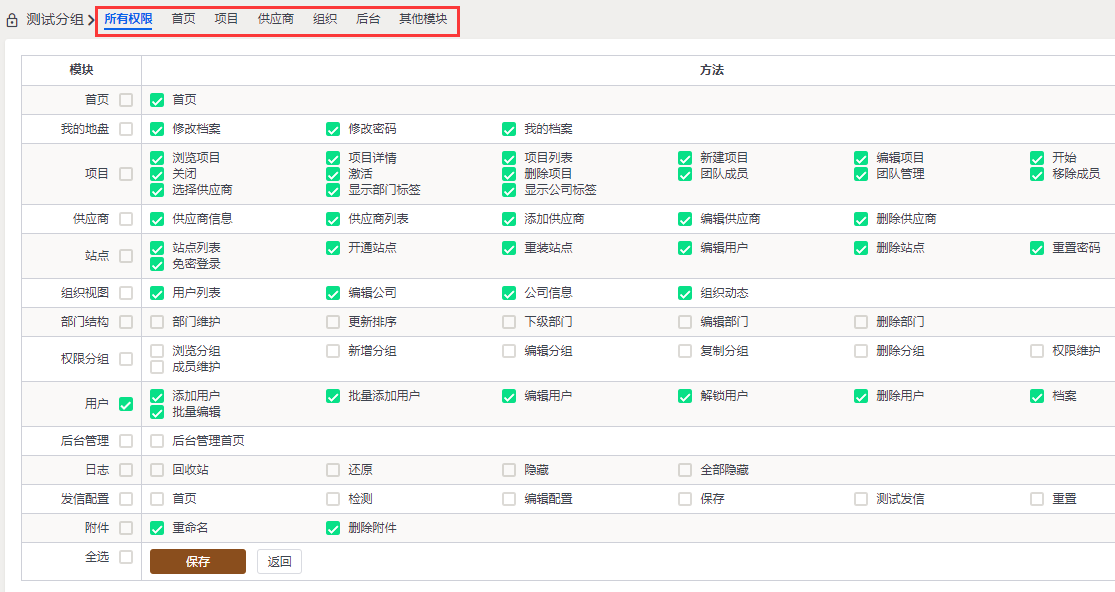Click the lock icon beside 测试分组
The width and height of the screenshot is (1115, 592).
pyautogui.click(x=11, y=20)
